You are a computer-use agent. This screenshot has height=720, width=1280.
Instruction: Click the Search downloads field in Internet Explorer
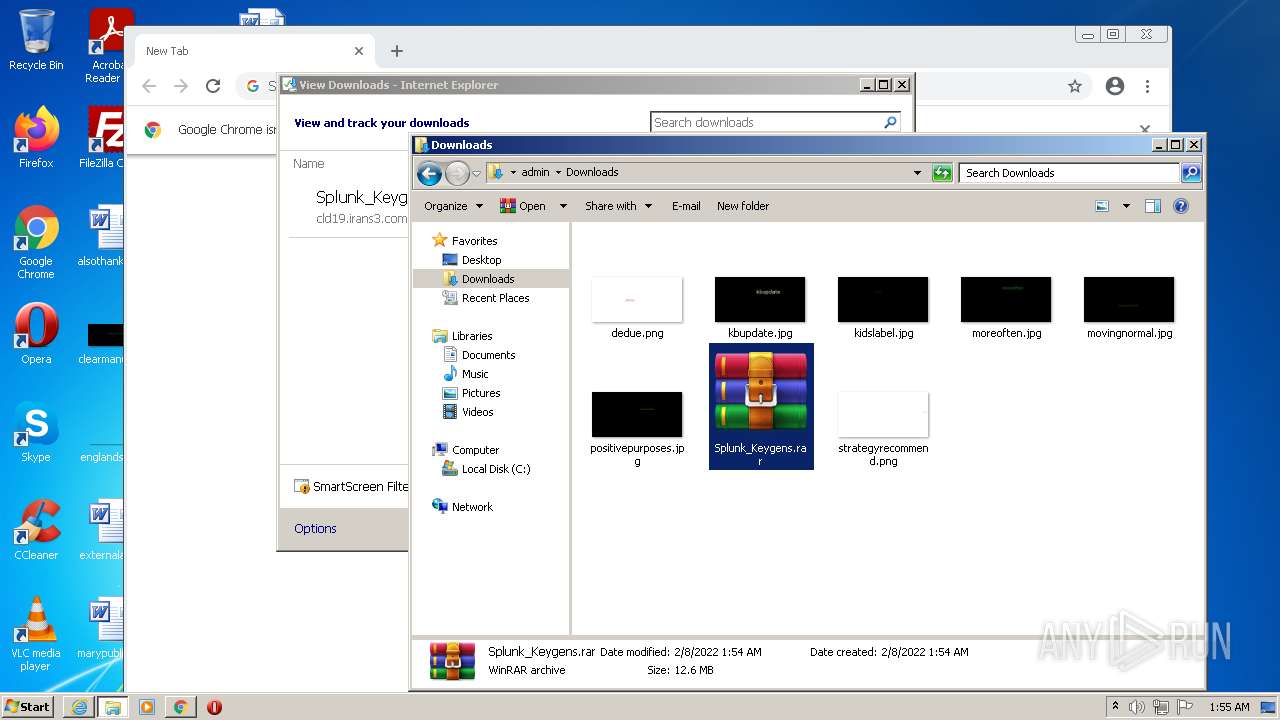coord(766,122)
